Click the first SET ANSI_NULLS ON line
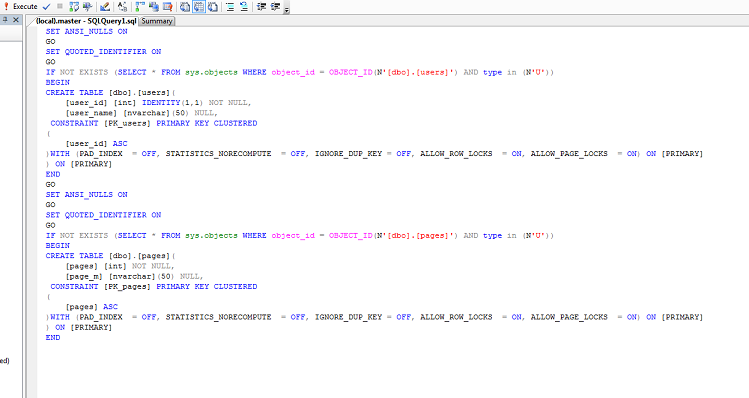 tap(86, 32)
